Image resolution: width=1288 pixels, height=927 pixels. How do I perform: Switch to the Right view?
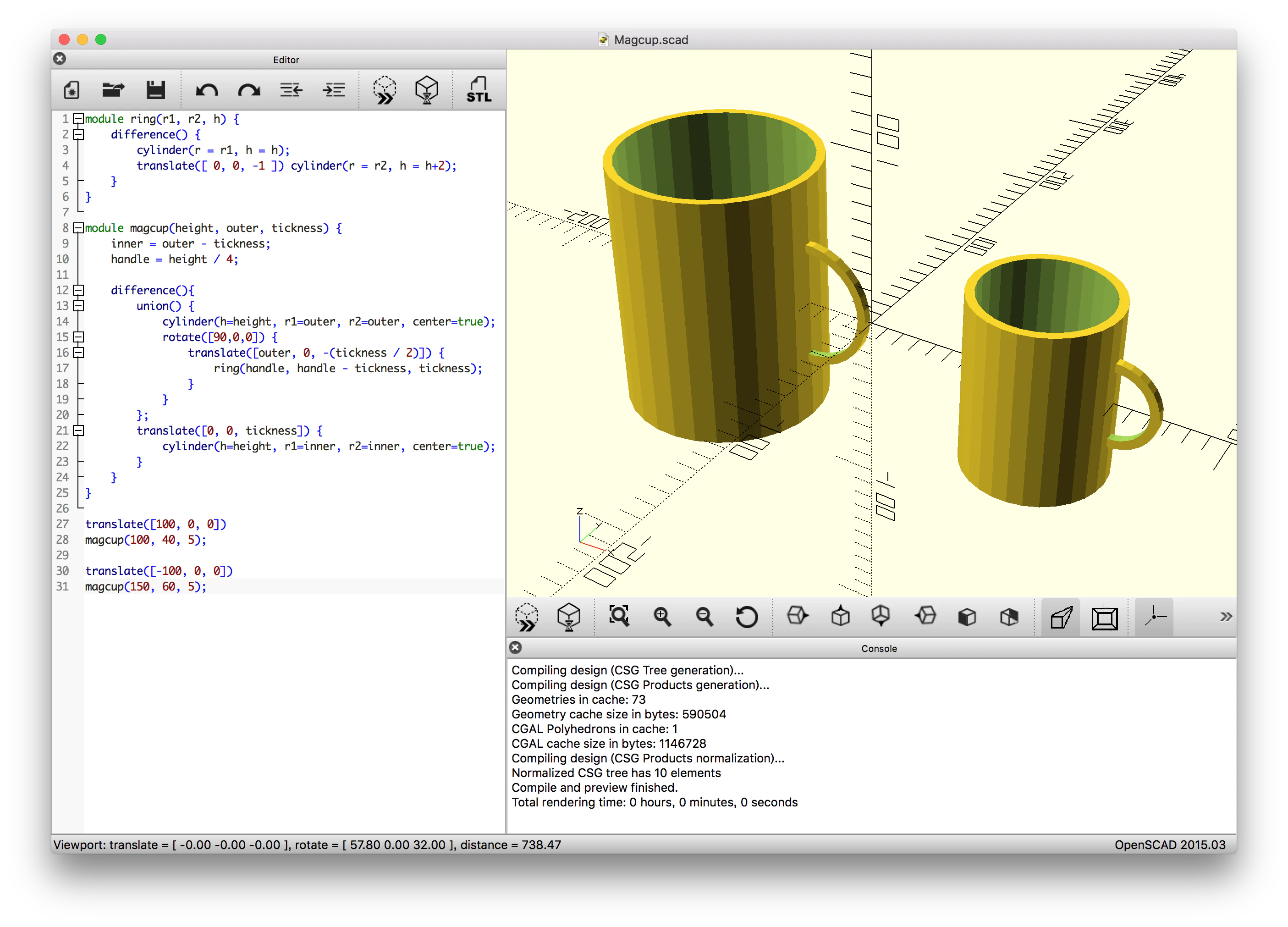pos(798,616)
